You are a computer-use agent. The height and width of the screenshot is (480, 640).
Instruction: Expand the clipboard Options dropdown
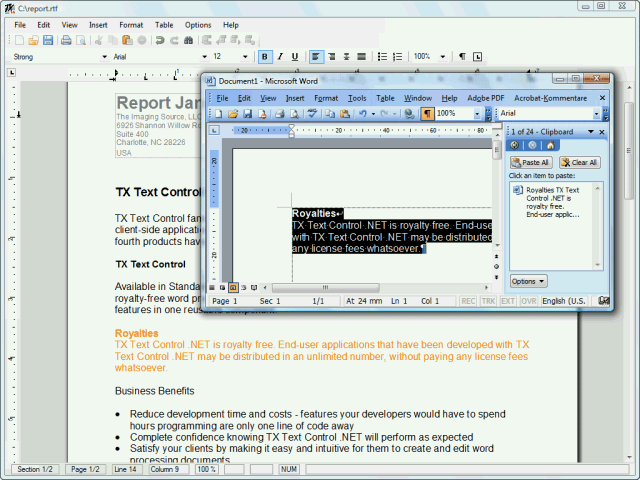click(528, 282)
